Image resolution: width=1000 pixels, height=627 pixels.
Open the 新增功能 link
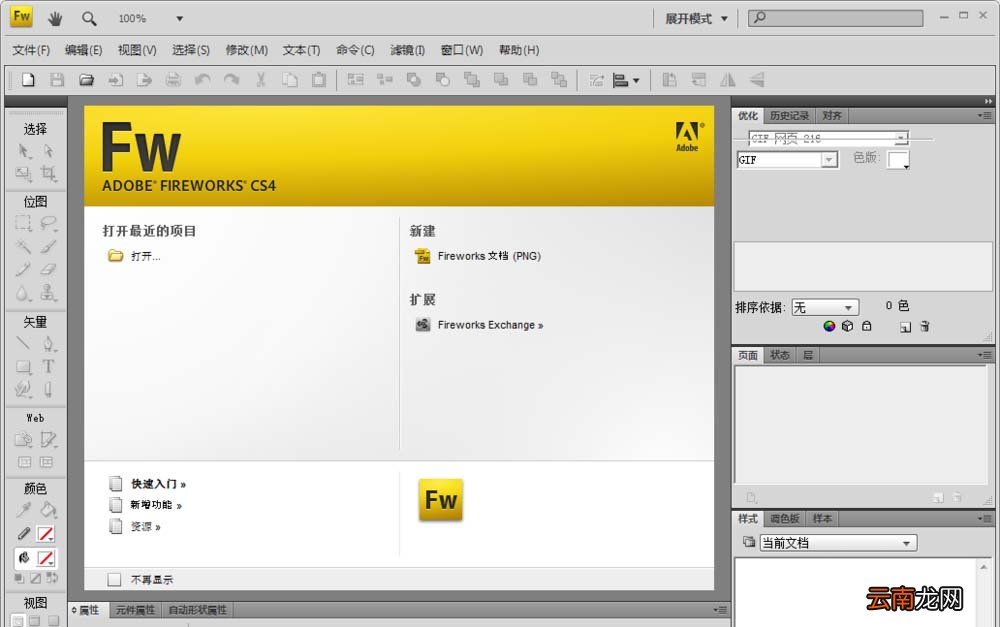point(156,505)
